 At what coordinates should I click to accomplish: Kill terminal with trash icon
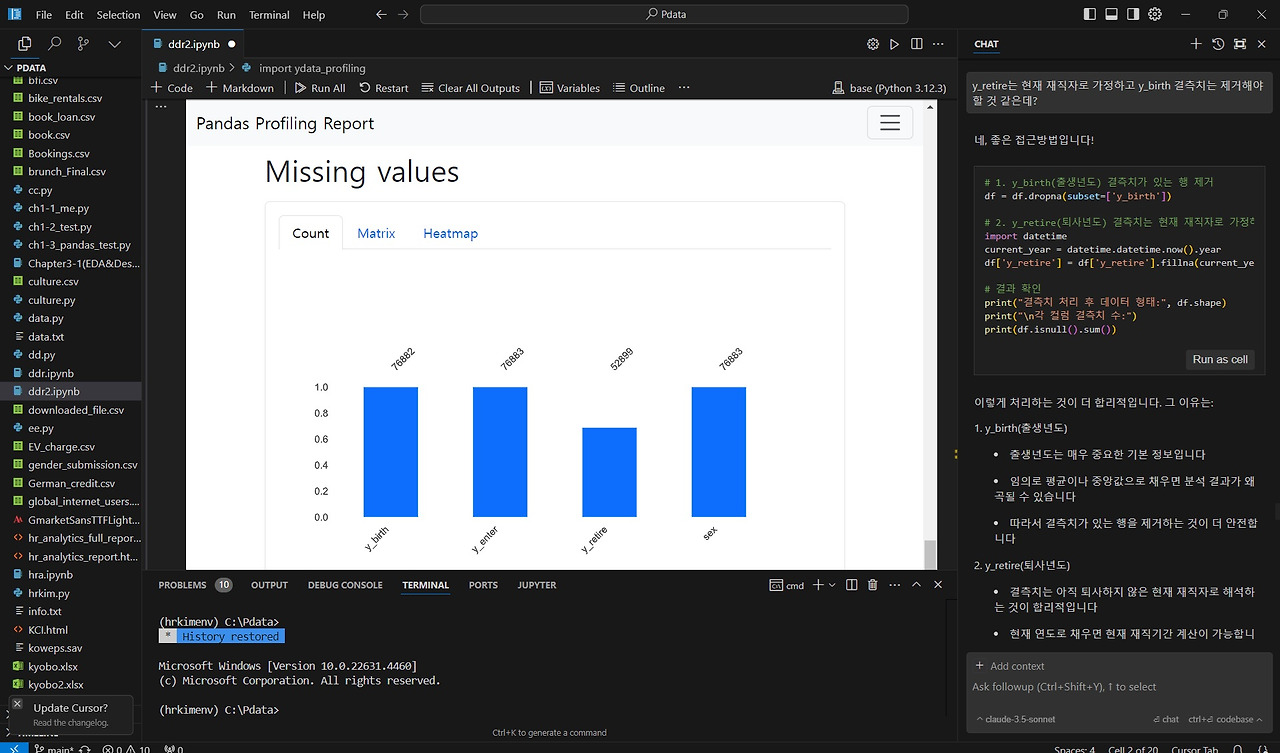click(872, 585)
